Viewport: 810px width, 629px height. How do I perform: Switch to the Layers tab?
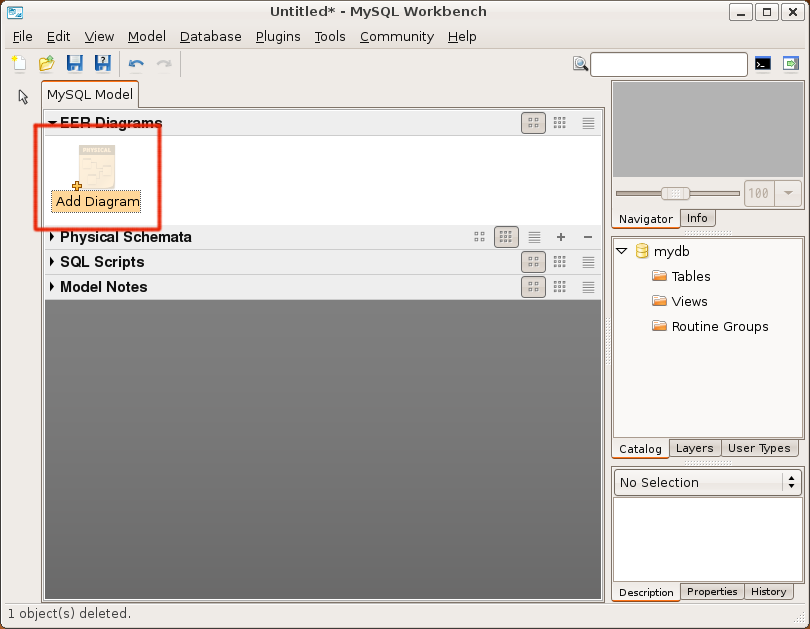(x=694, y=448)
